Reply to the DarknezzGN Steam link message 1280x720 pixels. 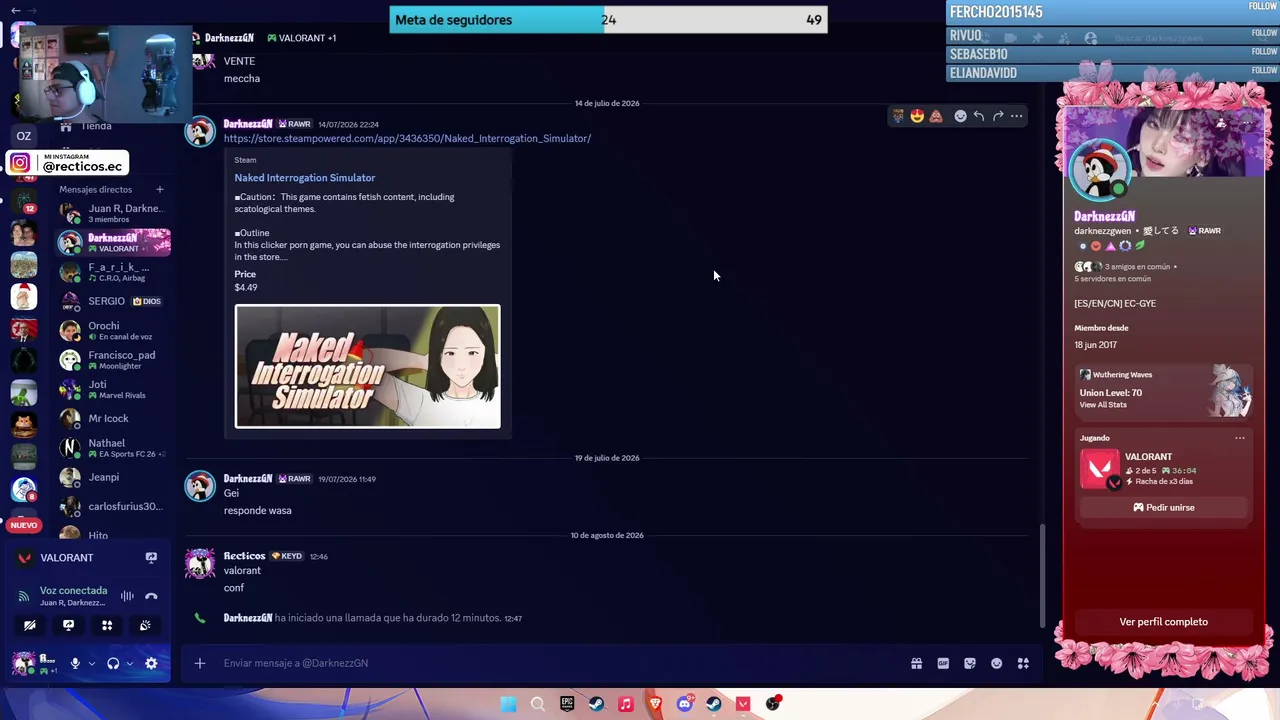coord(979,116)
